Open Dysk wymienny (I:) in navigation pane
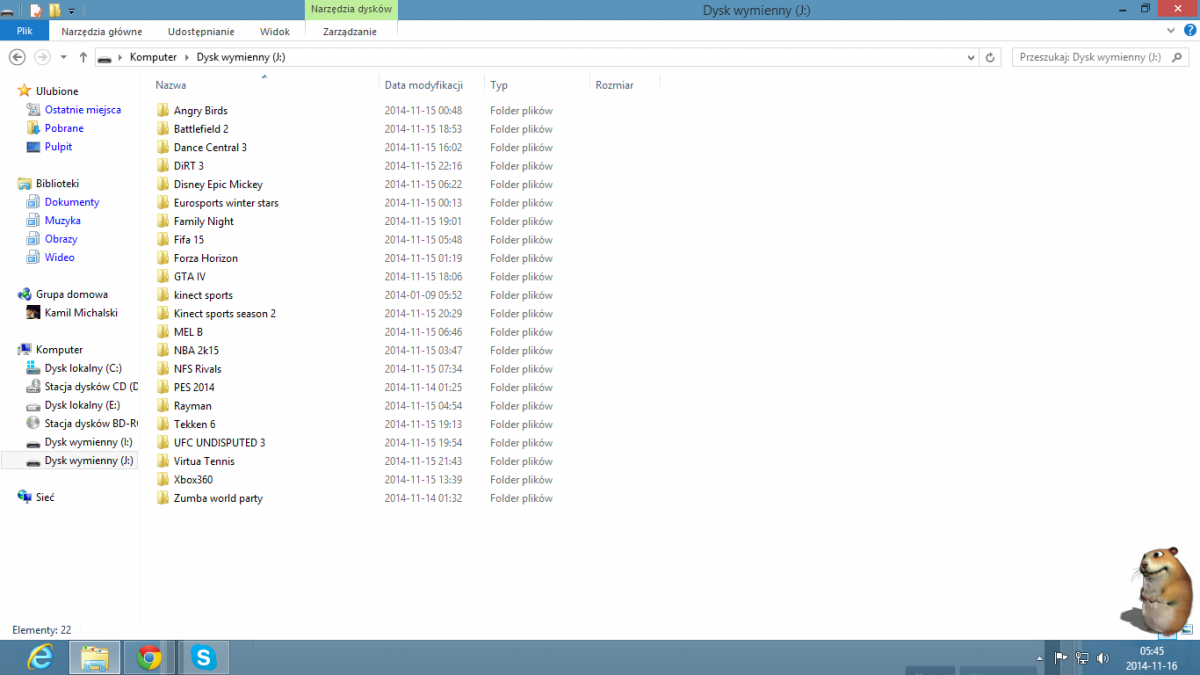Viewport: 1200px width, 675px height. click(x=88, y=442)
